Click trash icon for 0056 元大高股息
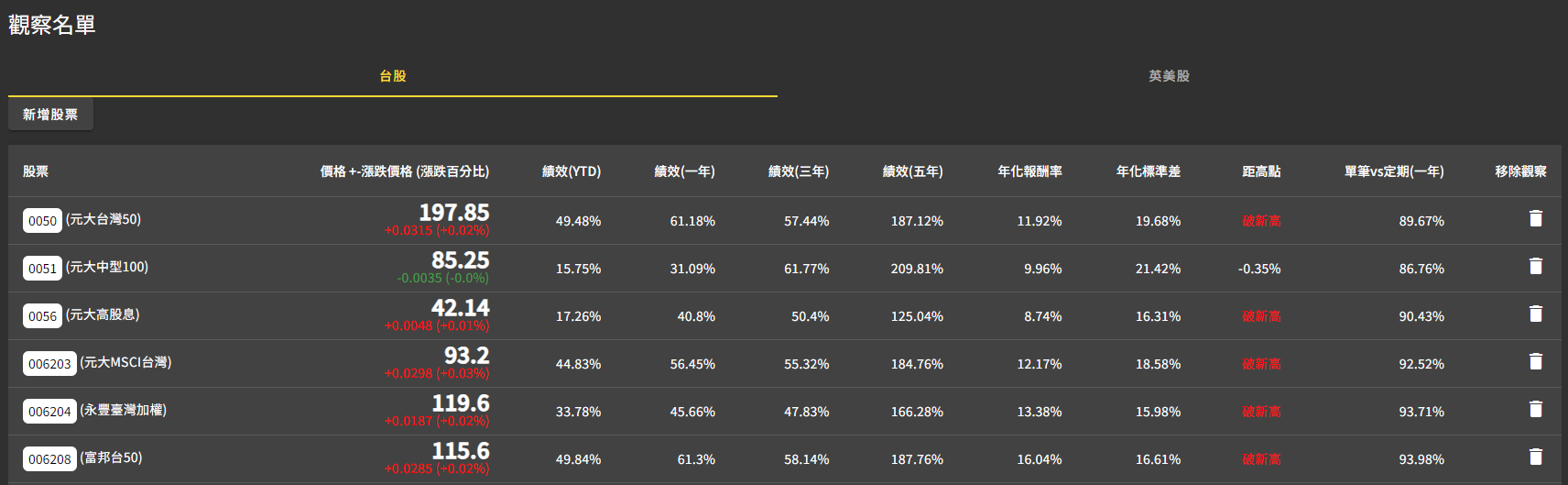 1536,314
